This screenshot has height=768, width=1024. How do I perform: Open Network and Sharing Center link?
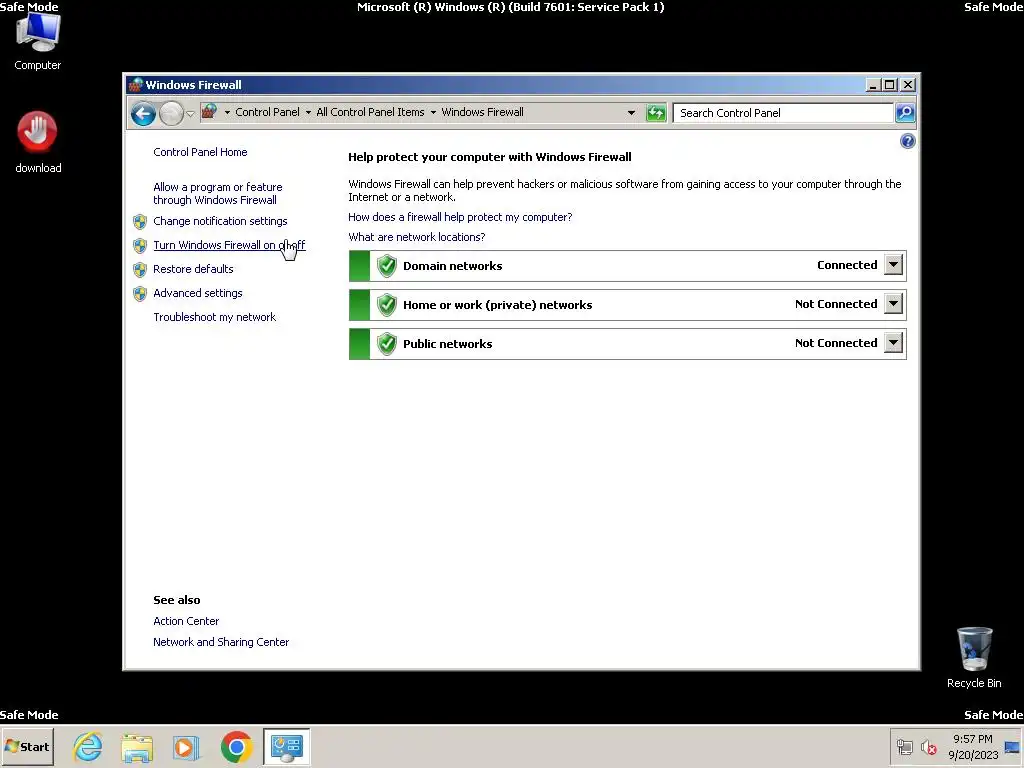[221, 643]
